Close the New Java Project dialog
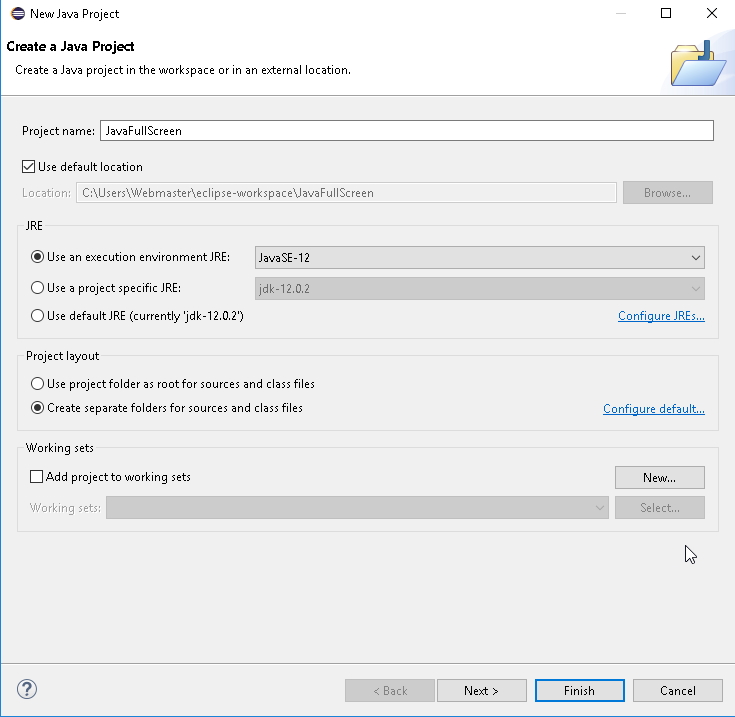The image size is (735, 717). click(712, 13)
